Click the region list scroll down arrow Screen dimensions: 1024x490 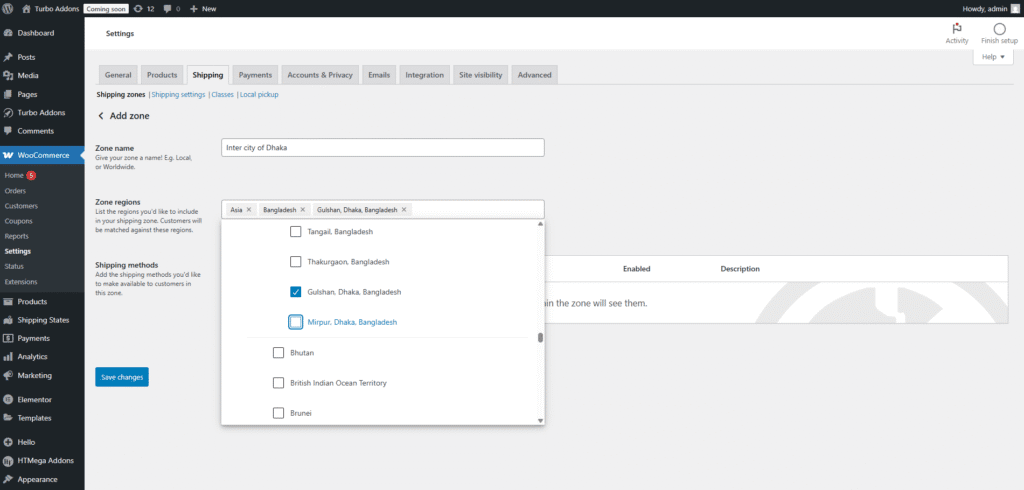pyautogui.click(x=540, y=420)
